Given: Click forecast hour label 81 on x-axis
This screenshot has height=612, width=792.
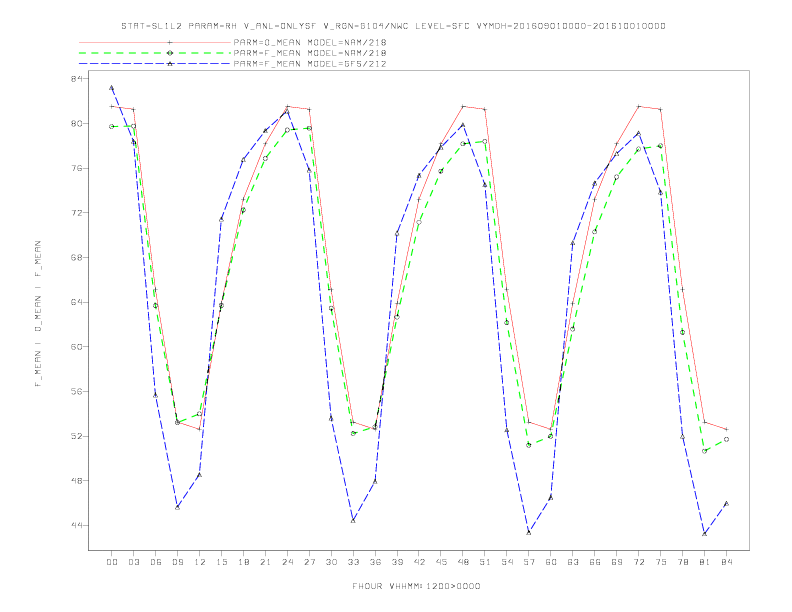Looking at the screenshot, I should 705,562.
